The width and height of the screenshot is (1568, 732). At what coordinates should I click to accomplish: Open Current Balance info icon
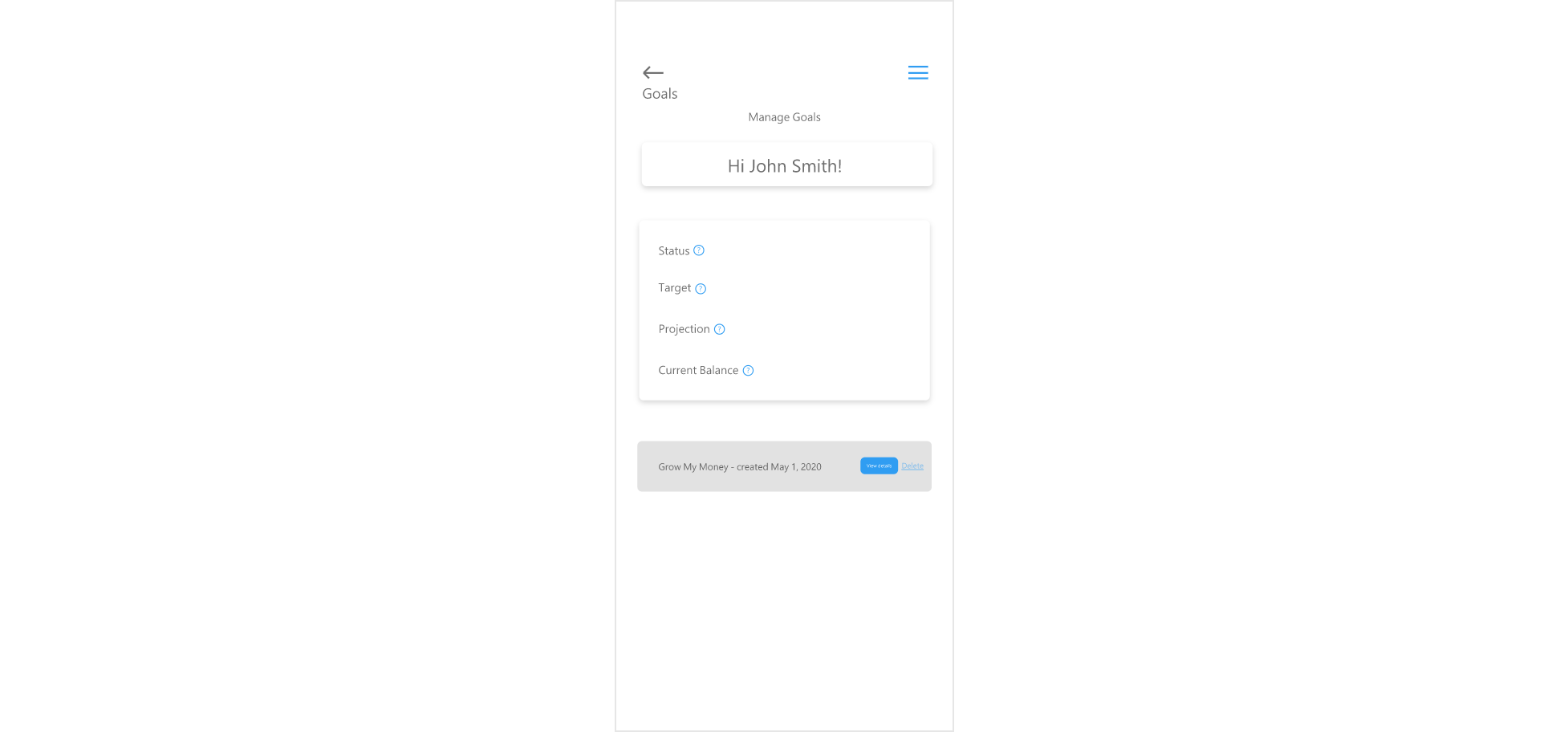pyautogui.click(x=748, y=371)
